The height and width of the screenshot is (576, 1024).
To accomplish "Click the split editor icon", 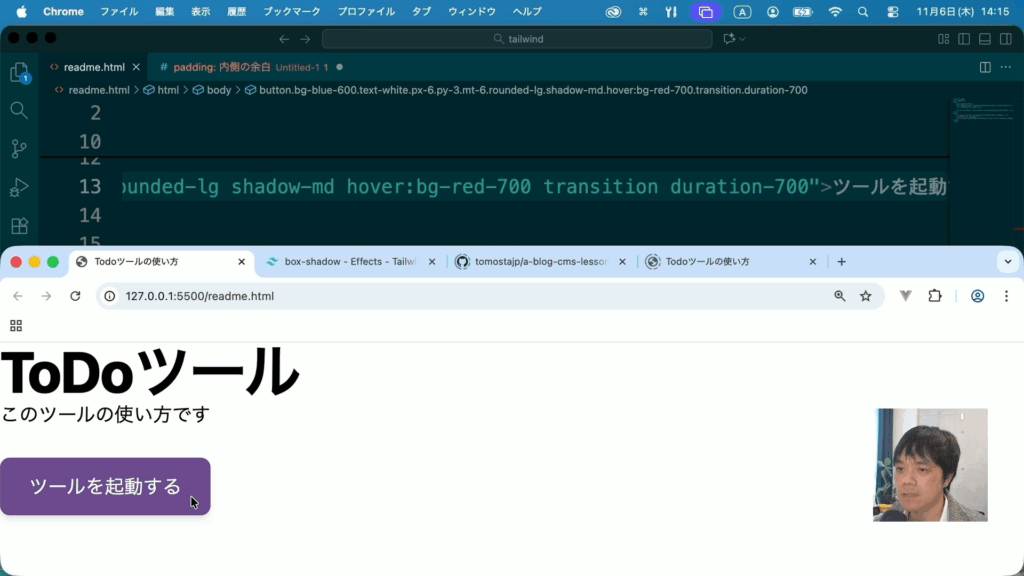I will 985,67.
